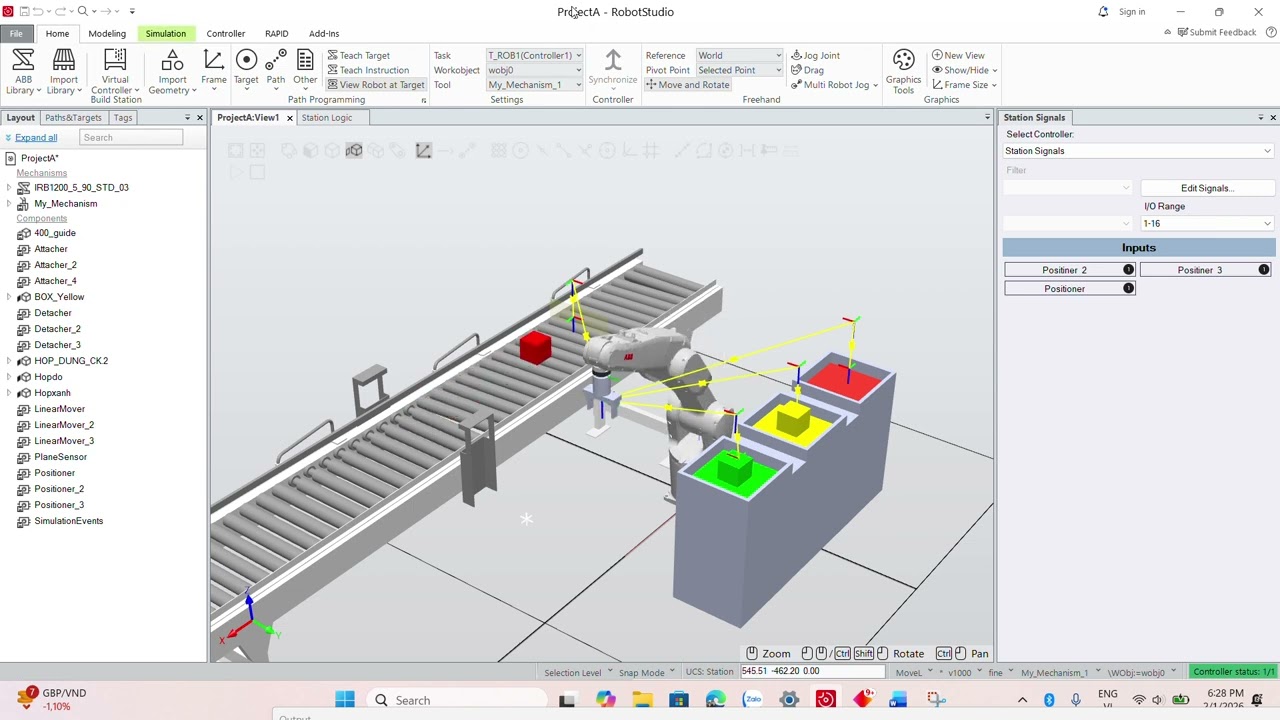Switch to the Modeling ribbon tab
Screen dimensions: 1280x720
coord(107,34)
